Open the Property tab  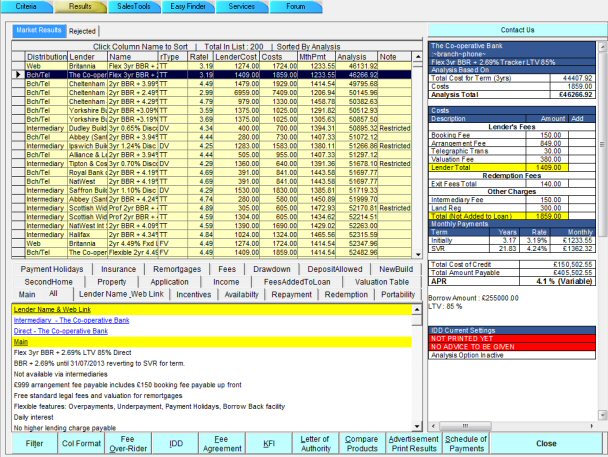tap(112, 282)
